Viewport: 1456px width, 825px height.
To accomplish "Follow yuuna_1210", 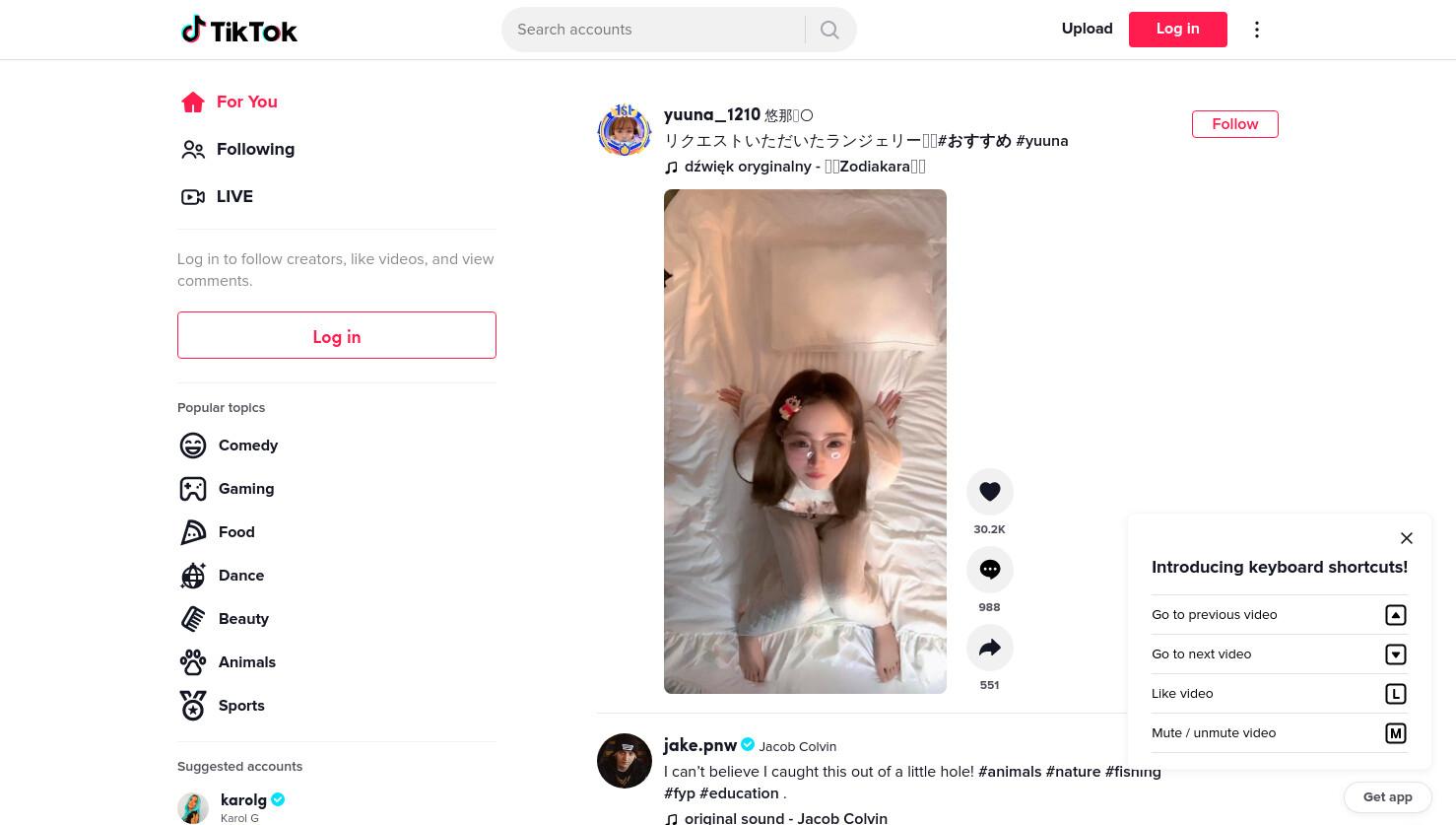I will pos(1234,124).
